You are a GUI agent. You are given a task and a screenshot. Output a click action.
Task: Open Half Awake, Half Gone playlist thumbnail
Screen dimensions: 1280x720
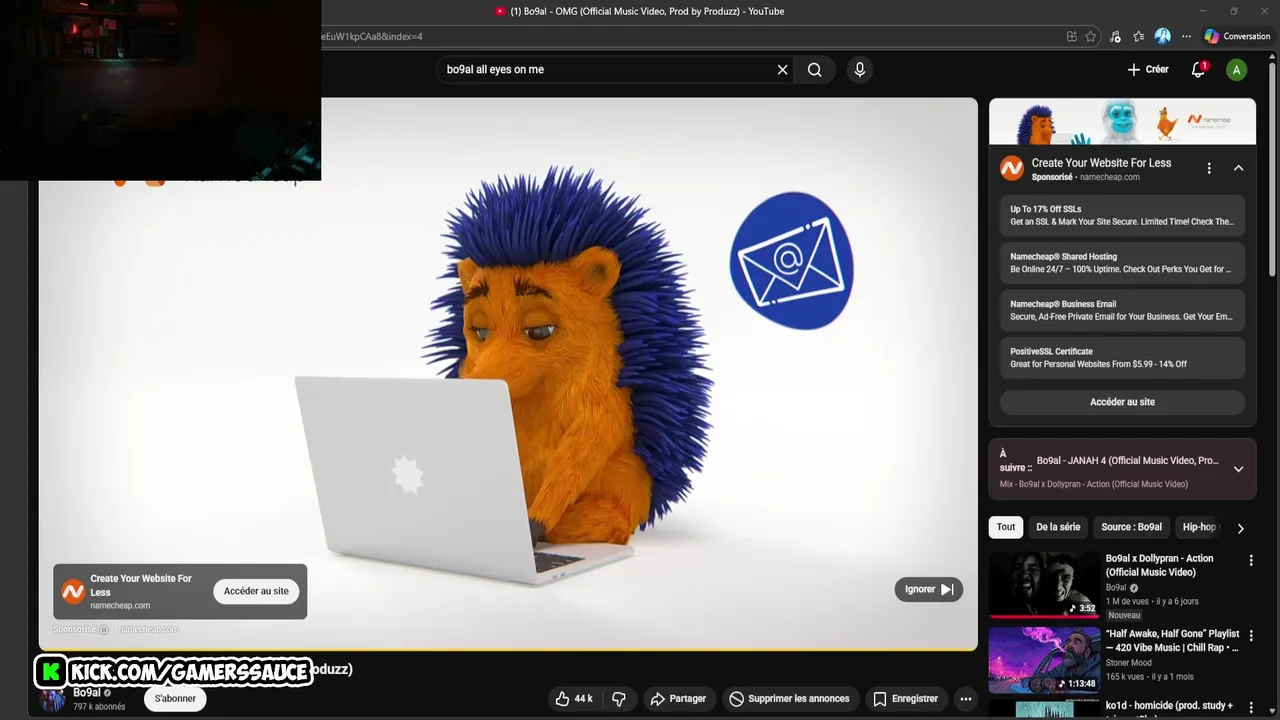(1044, 660)
